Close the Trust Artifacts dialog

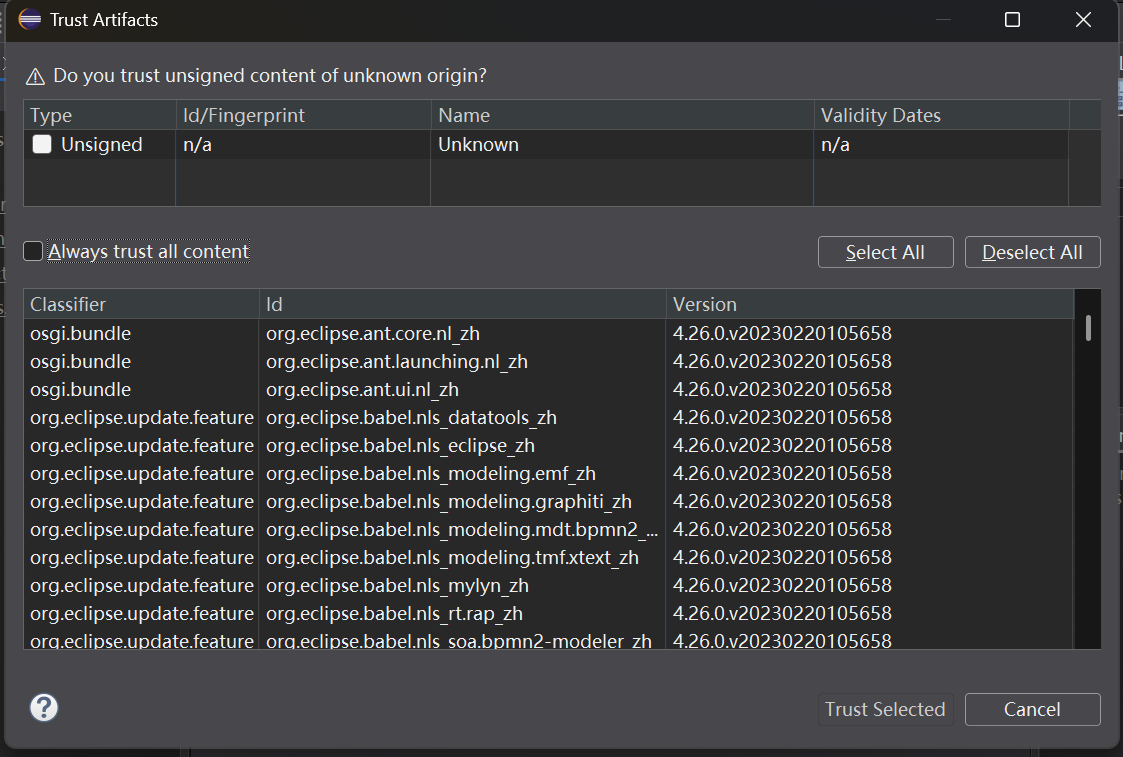pyautogui.click(x=1083, y=20)
